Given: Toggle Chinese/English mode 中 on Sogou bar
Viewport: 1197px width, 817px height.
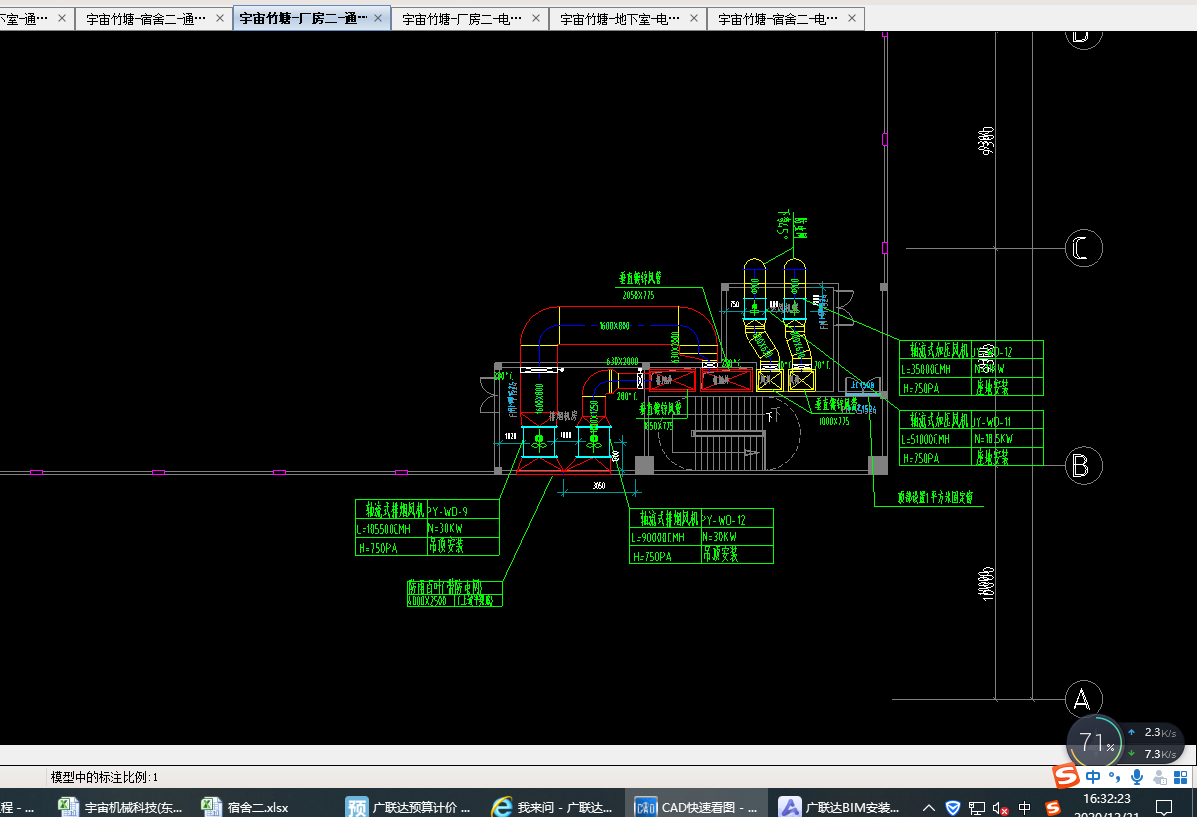Looking at the screenshot, I should coord(1093,777).
